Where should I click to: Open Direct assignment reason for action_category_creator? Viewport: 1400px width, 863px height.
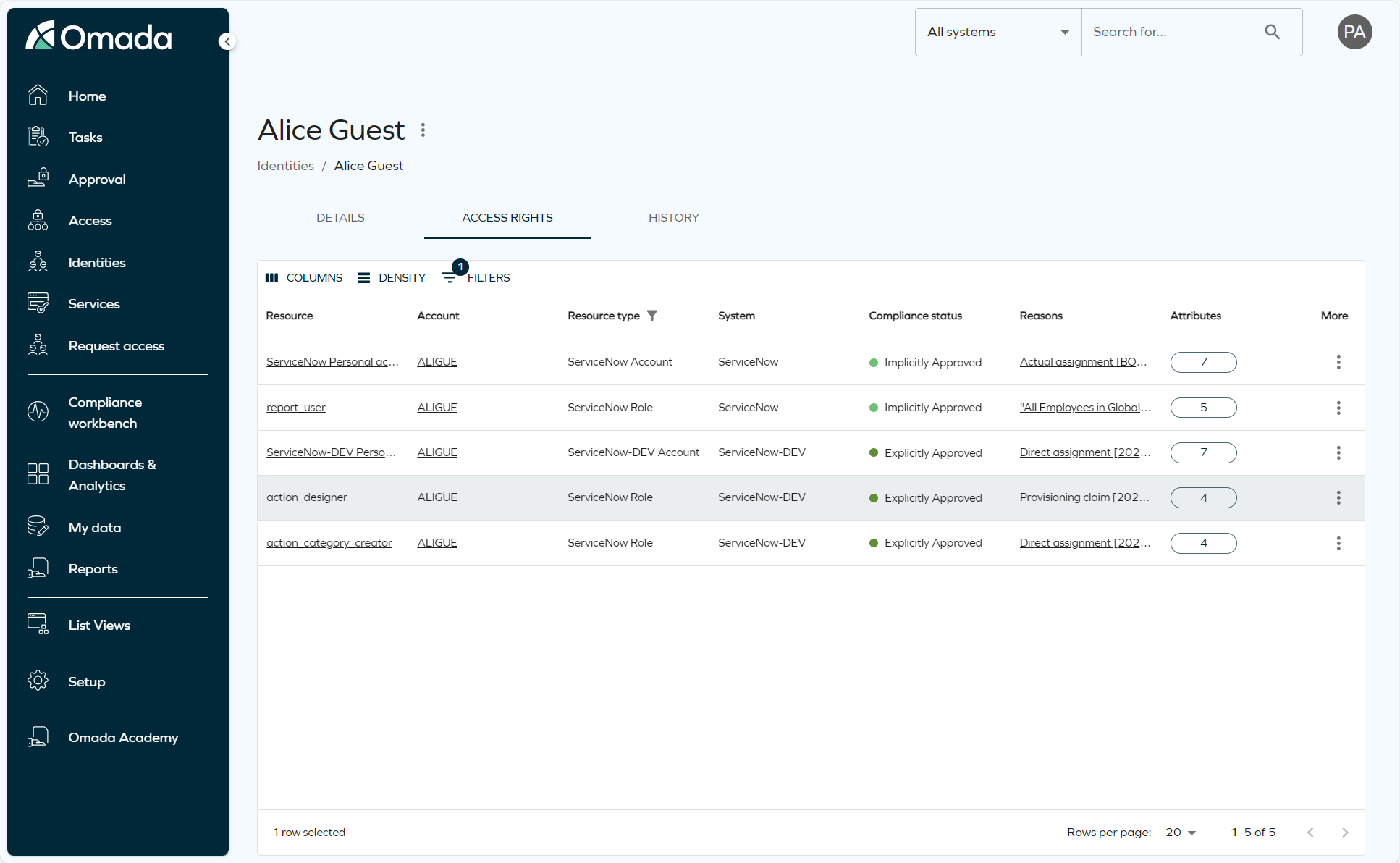(x=1085, y=543)
